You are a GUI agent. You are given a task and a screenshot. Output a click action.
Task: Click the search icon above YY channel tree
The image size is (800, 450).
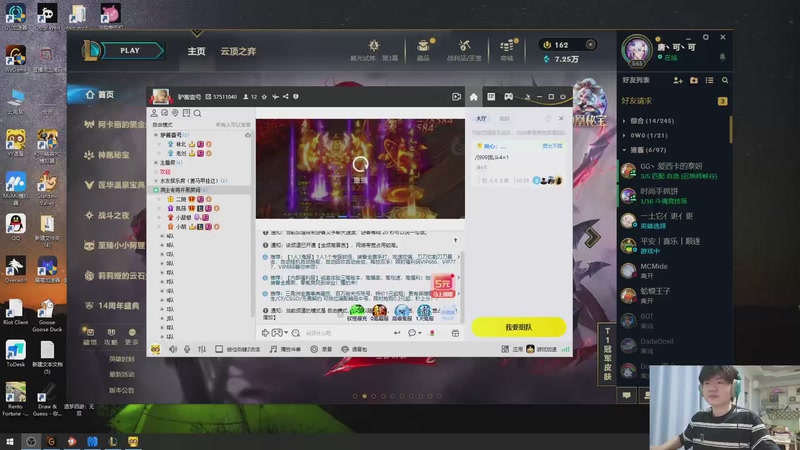coord(197,113)
